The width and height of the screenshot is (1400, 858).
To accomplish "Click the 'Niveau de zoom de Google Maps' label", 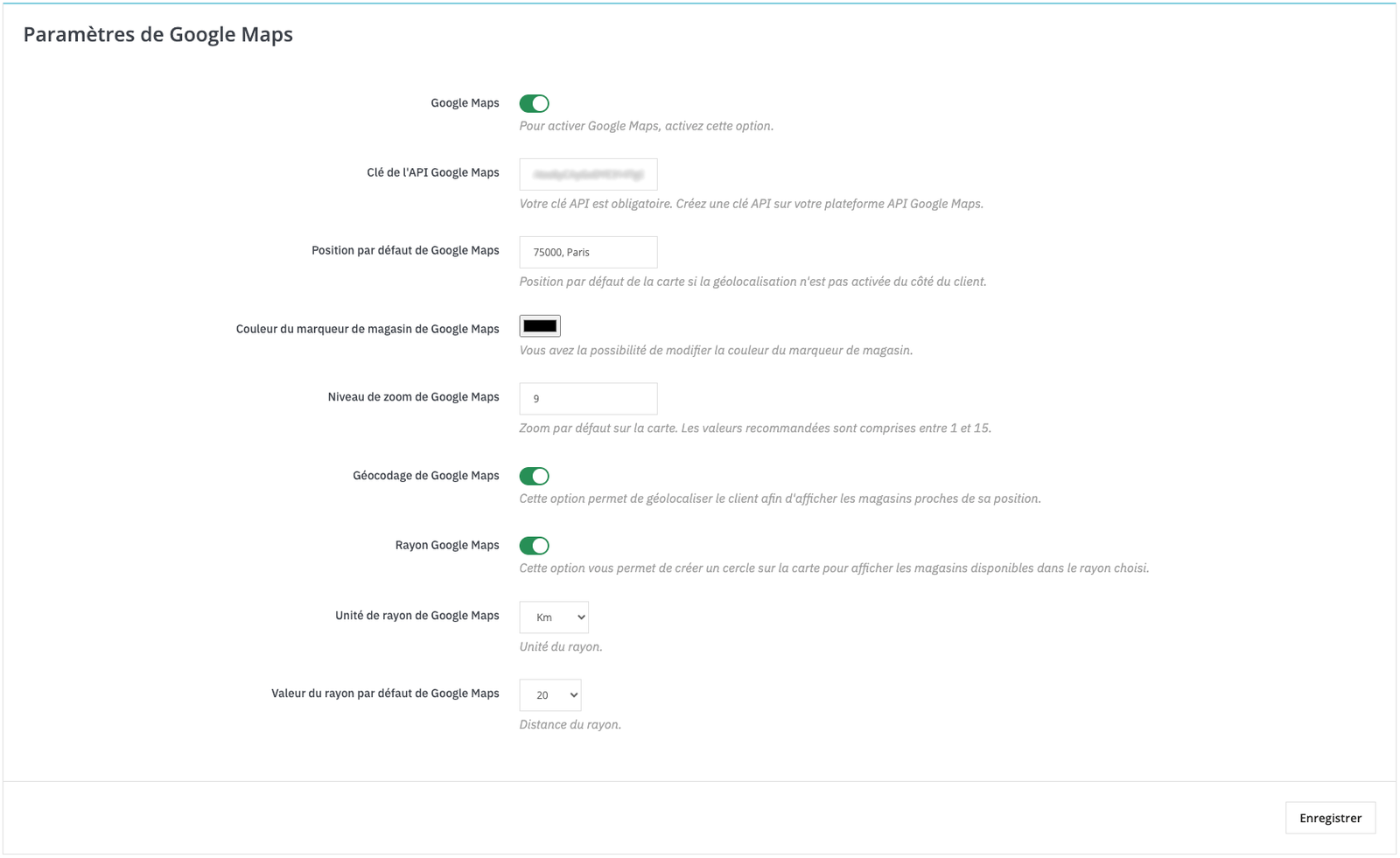I will [413, 397].
